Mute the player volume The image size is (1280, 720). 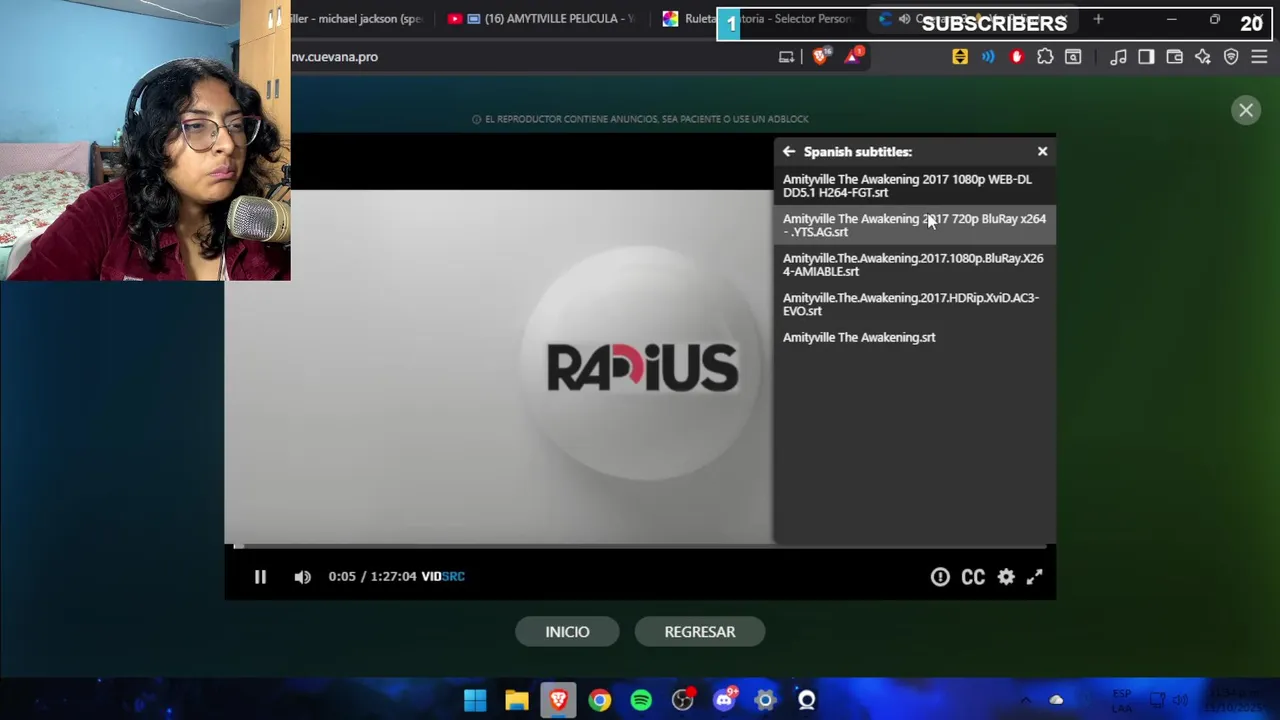tap(302, 577)
